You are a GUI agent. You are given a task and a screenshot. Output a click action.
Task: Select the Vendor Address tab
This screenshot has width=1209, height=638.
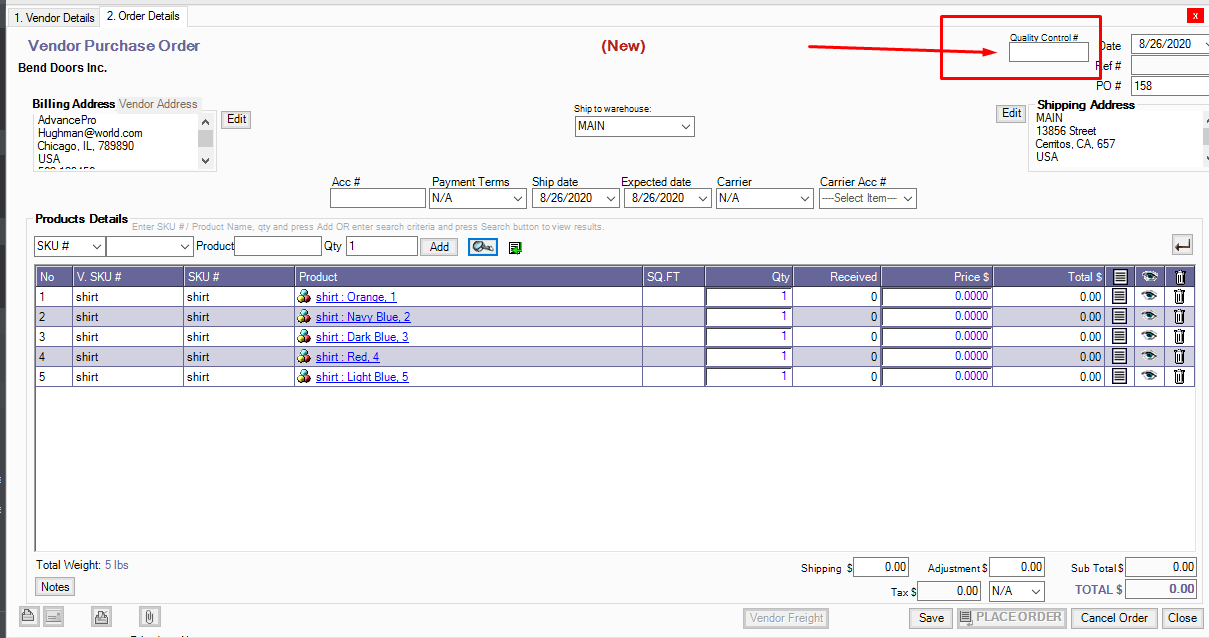(158, 104)
